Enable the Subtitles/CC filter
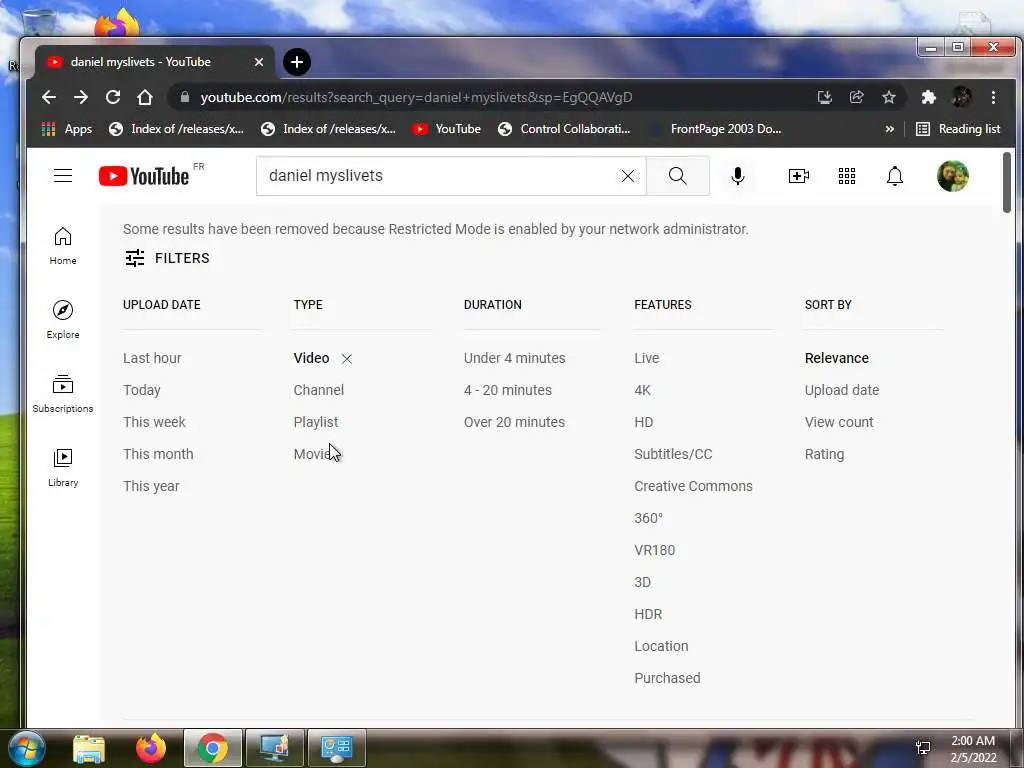This screenshot has width=1024, height=768. point(673,454)
